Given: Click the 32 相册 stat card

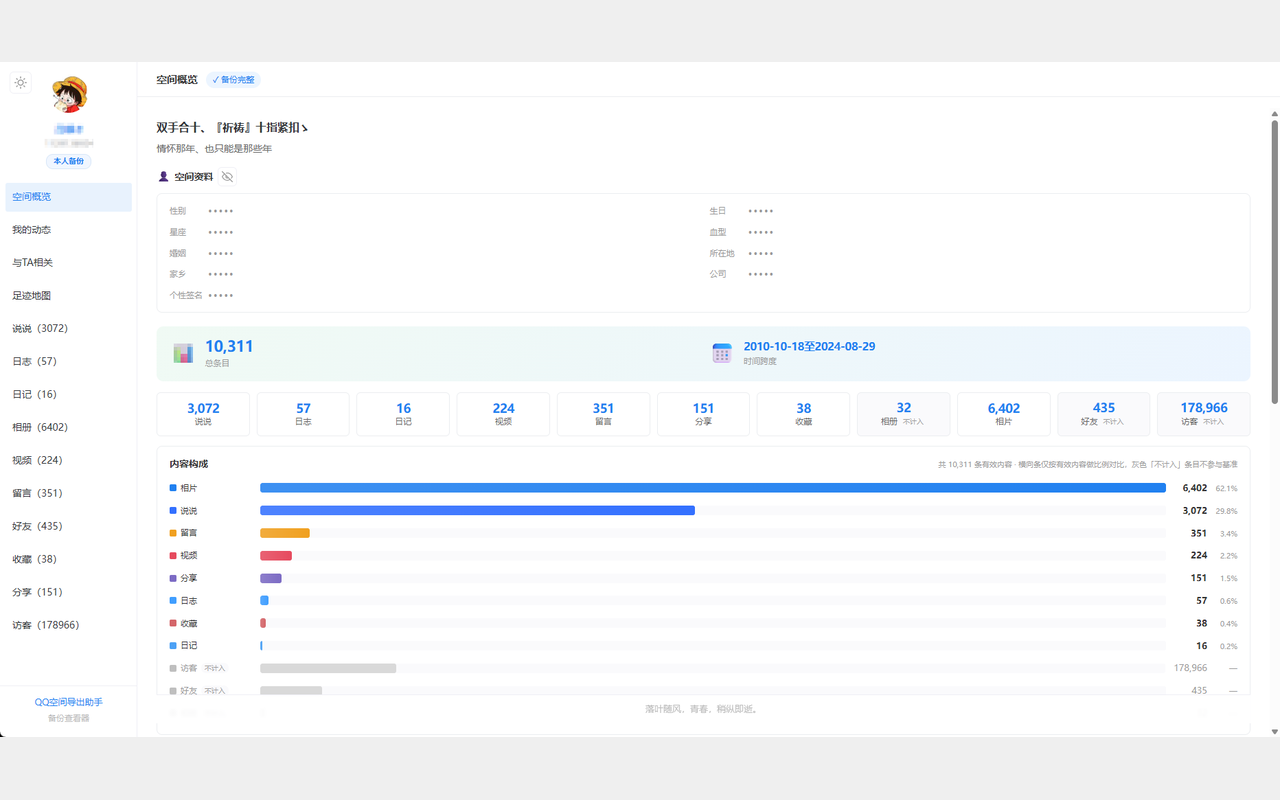Looking at the screenshot, I should (x=903, y=414).
